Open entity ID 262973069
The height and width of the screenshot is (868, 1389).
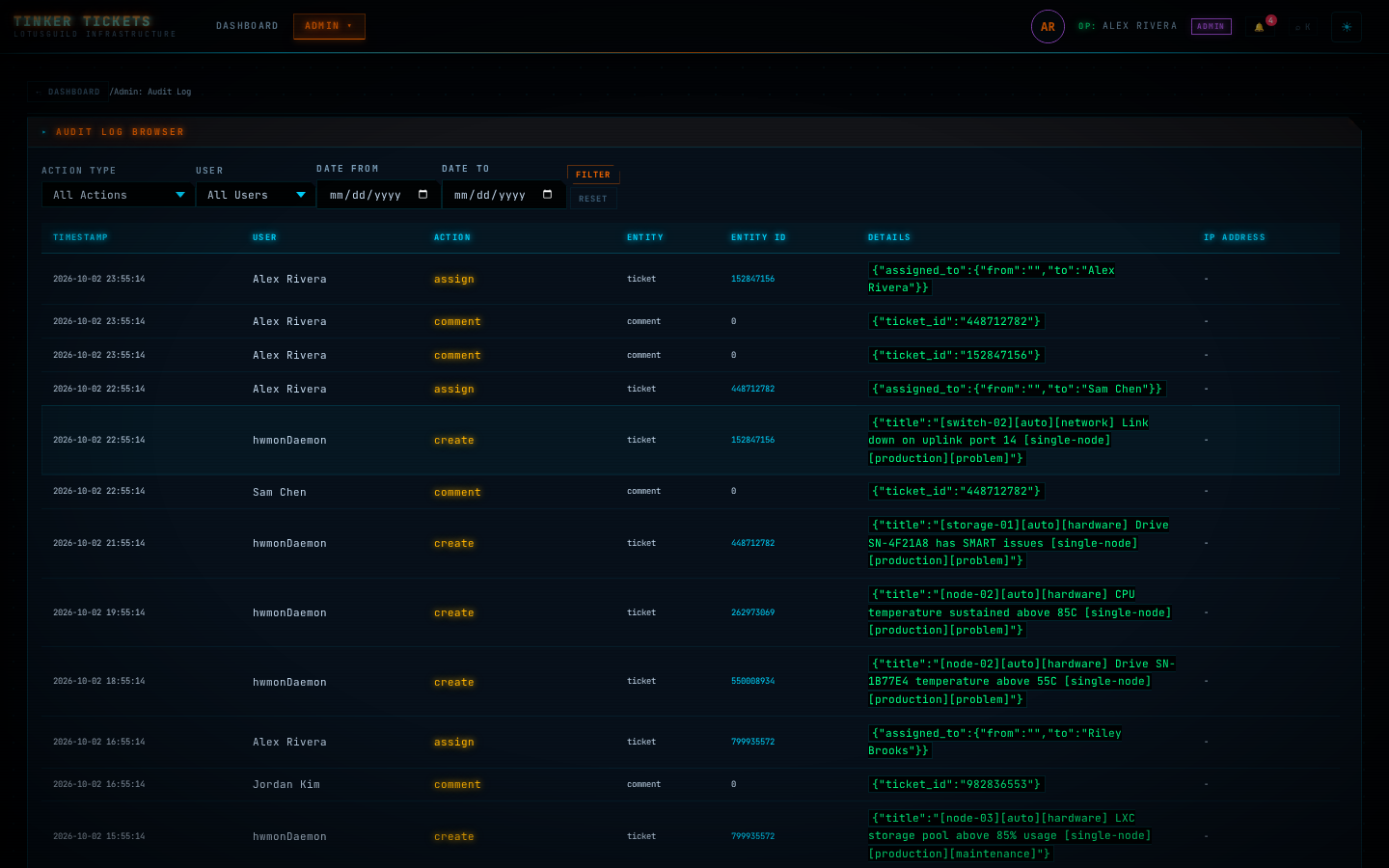[x=752, y=612]
